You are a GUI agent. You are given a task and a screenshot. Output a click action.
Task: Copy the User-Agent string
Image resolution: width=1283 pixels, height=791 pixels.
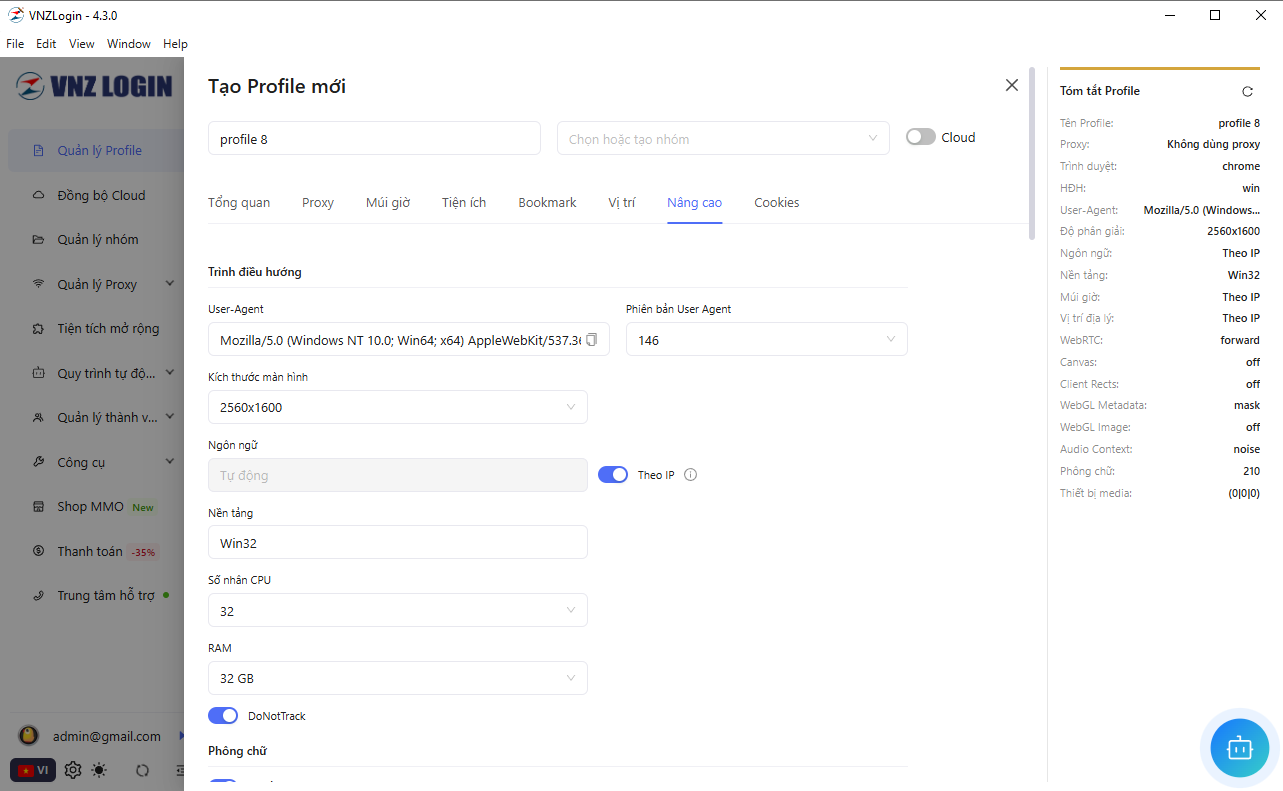(x=591, y=339)
